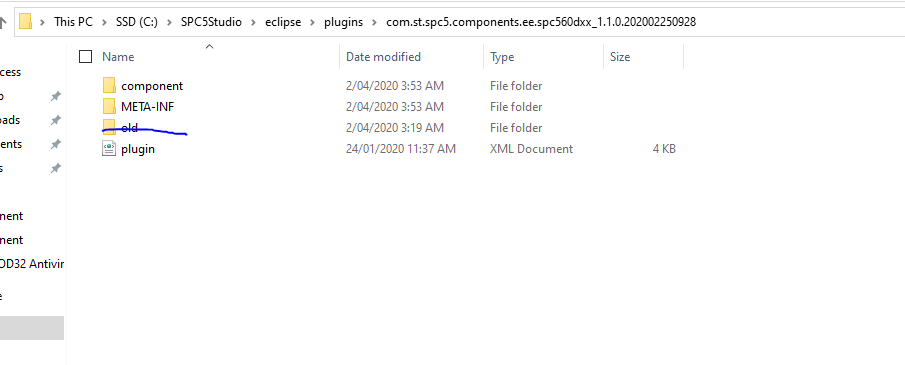Image resolution: width=905 pixels, height=365 pixels.
Task: Click the pushpin next to the item ending in "oads"
Action: pos(55,120)
